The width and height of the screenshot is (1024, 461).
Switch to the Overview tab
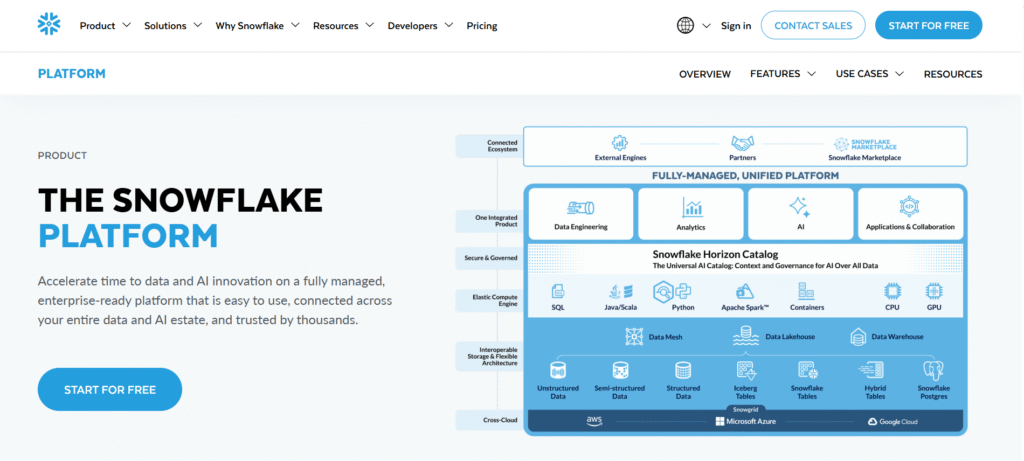click(x=704, y=74)
